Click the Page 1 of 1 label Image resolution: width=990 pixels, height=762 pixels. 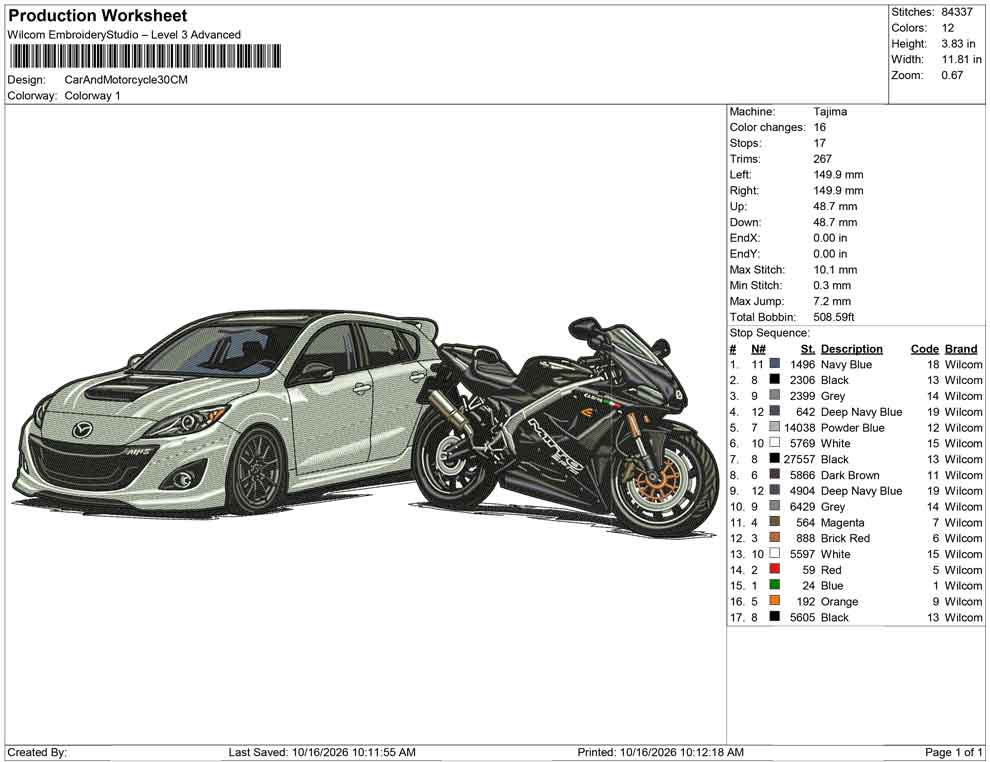[953, 752]
